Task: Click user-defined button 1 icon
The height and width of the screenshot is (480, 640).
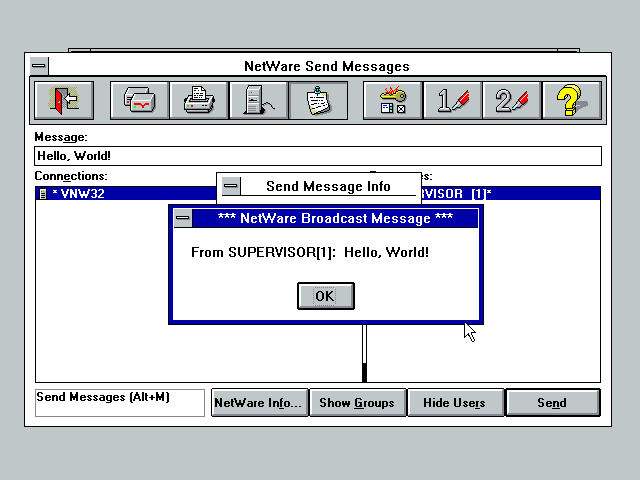Action: click(453, 100)
